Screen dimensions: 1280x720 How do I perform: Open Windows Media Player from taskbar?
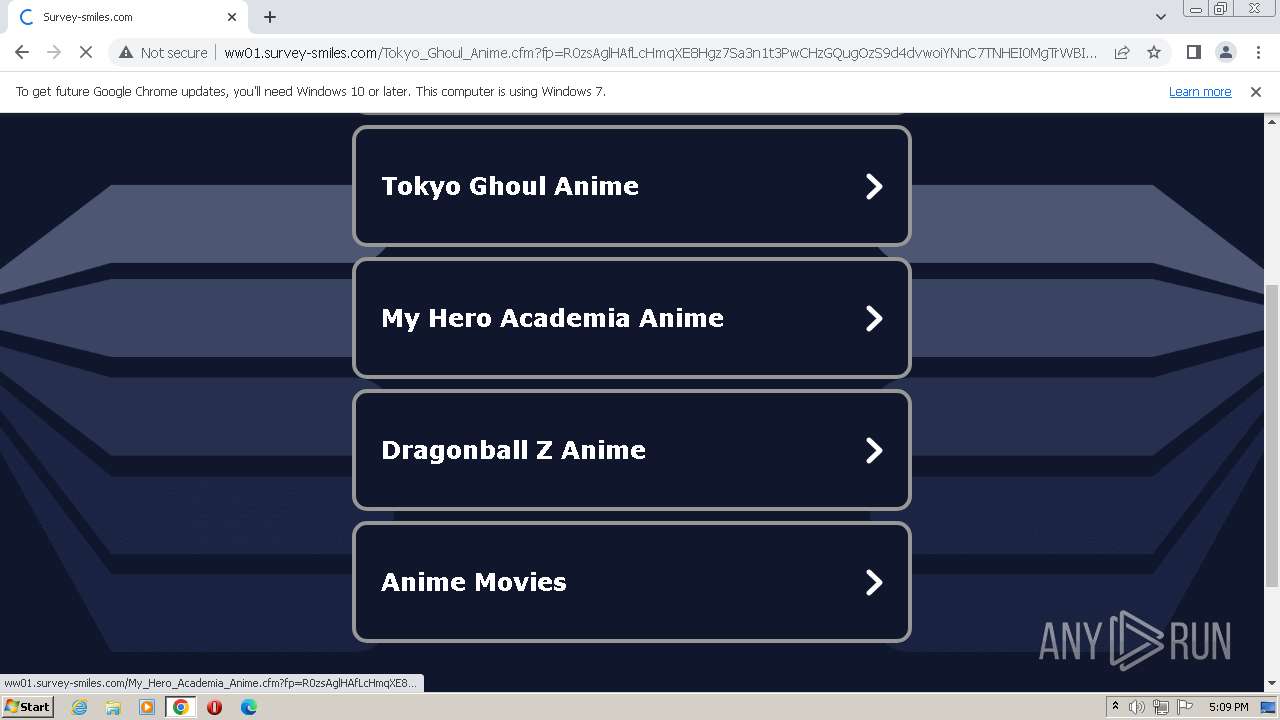[x=147, y=707]
